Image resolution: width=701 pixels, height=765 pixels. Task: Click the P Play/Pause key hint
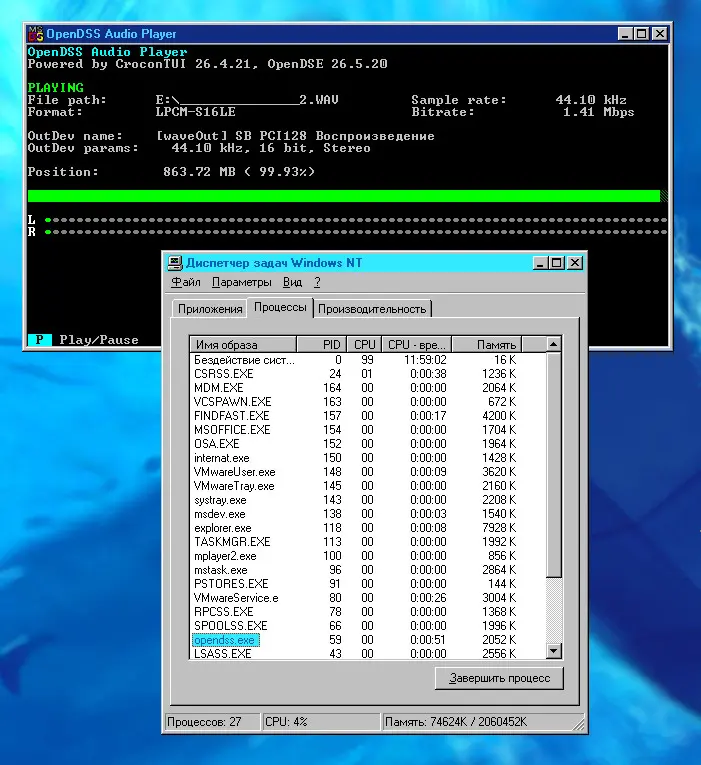coord(83,340)
